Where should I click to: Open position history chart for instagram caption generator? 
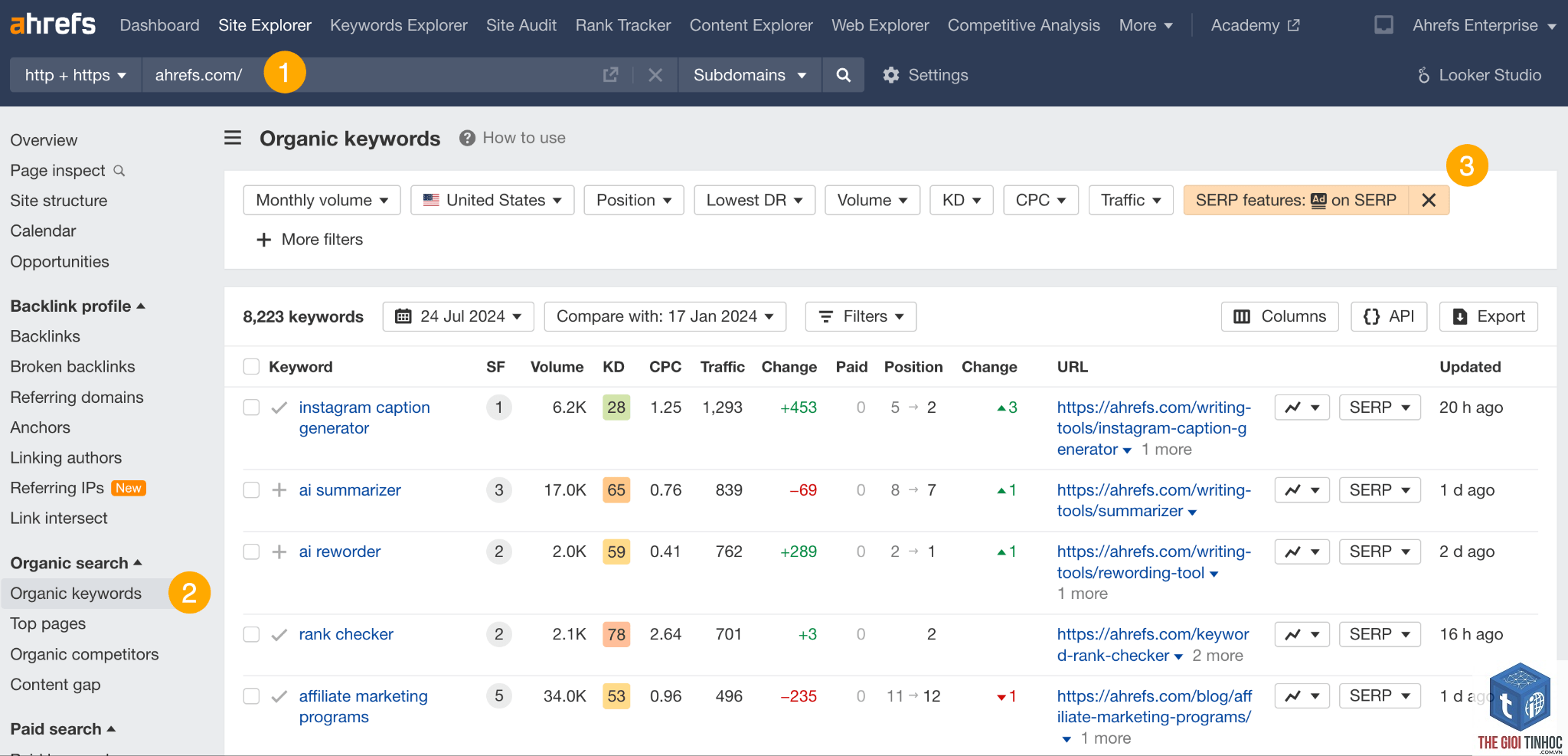pos(1302,407)
